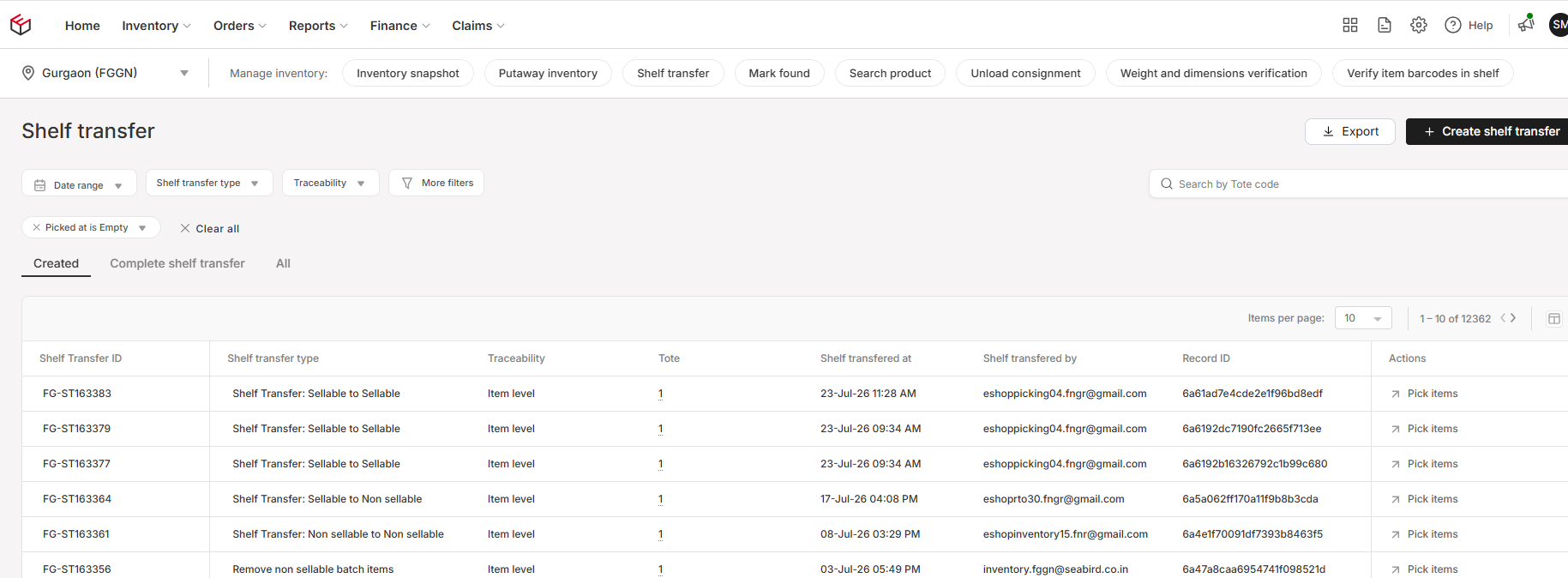Click the Export button
Image resolution: width=1568 pixels, height=578 pixels.
click(1350, 131)
